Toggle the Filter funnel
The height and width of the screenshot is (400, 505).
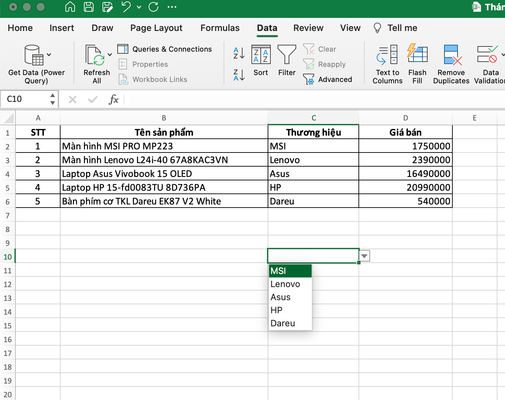(287, 60)
